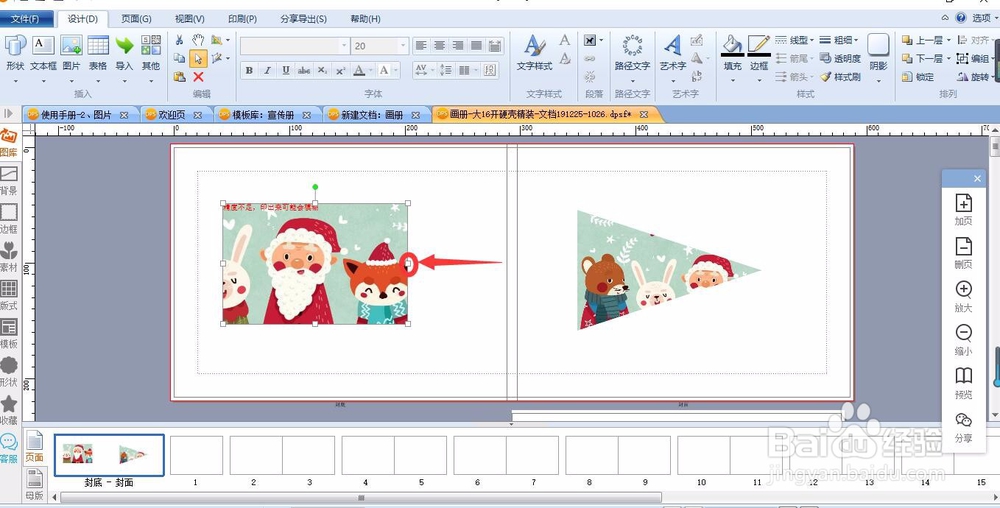Toggle underline formatting button
The width and height of the screenshot is (1000, 508).
[286, 70]
